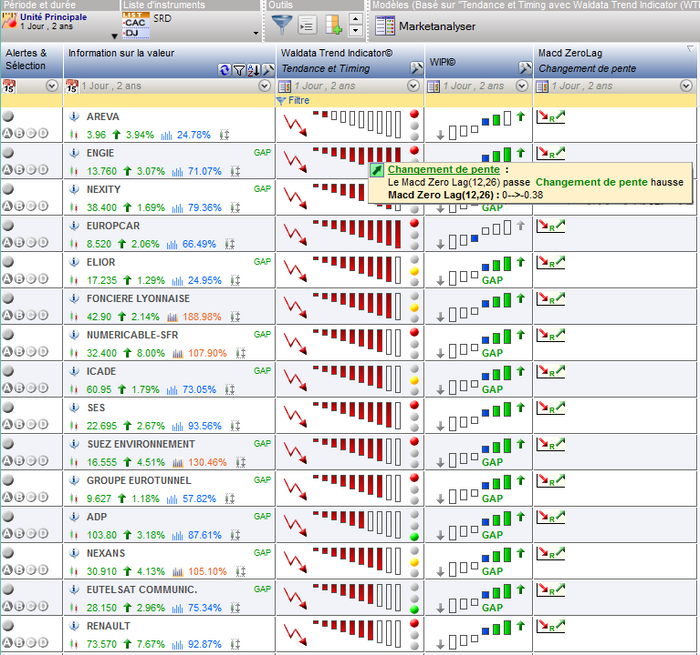Screen dimensions: 700x655
Task: Click the FONCIERE LYONNAISE orange volume icon
Action: pyautogui.click(x=172, y=317)
